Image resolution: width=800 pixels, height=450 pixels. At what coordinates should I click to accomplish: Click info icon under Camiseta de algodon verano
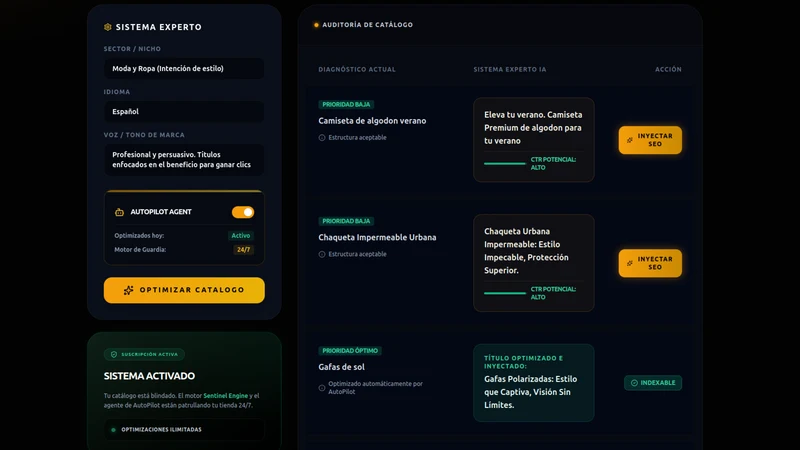322,138
